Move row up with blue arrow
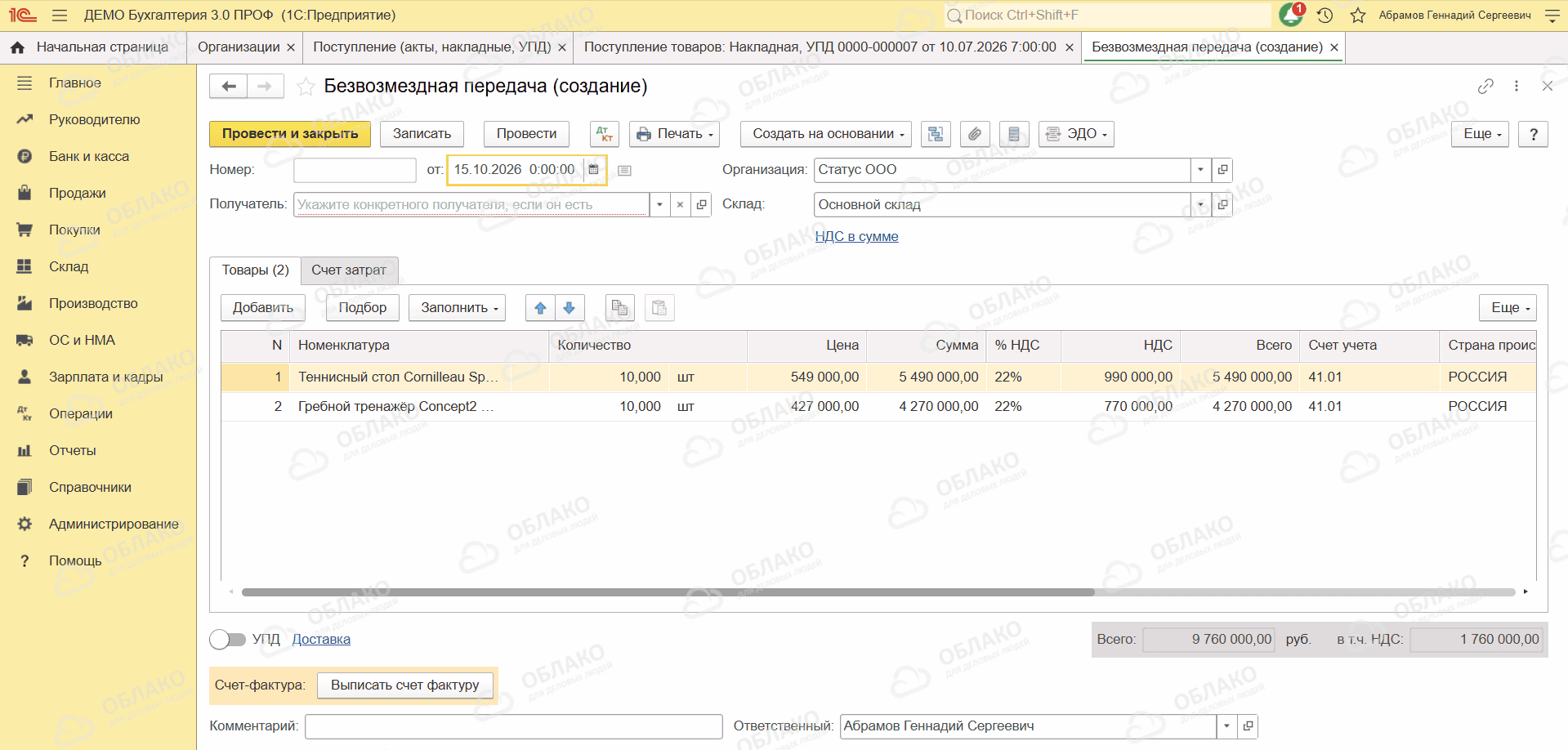 (x=540, y=308)
